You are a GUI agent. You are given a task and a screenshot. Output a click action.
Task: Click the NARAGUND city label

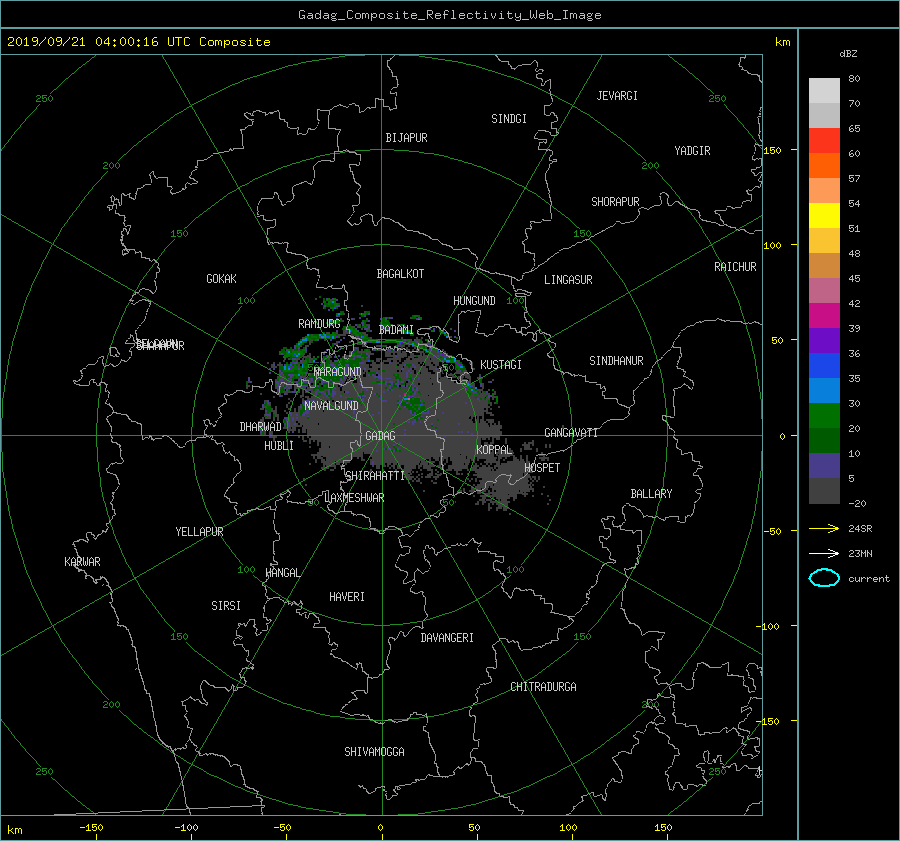point(338,372)
